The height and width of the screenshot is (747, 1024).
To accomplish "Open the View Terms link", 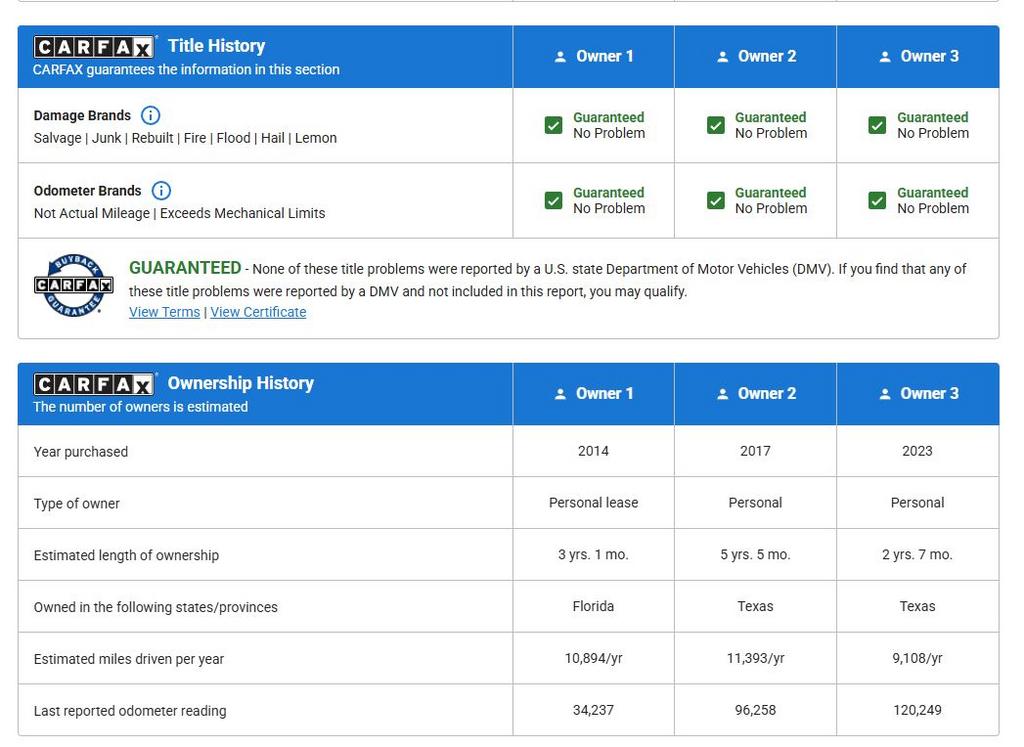I will [x=164, y=312].
